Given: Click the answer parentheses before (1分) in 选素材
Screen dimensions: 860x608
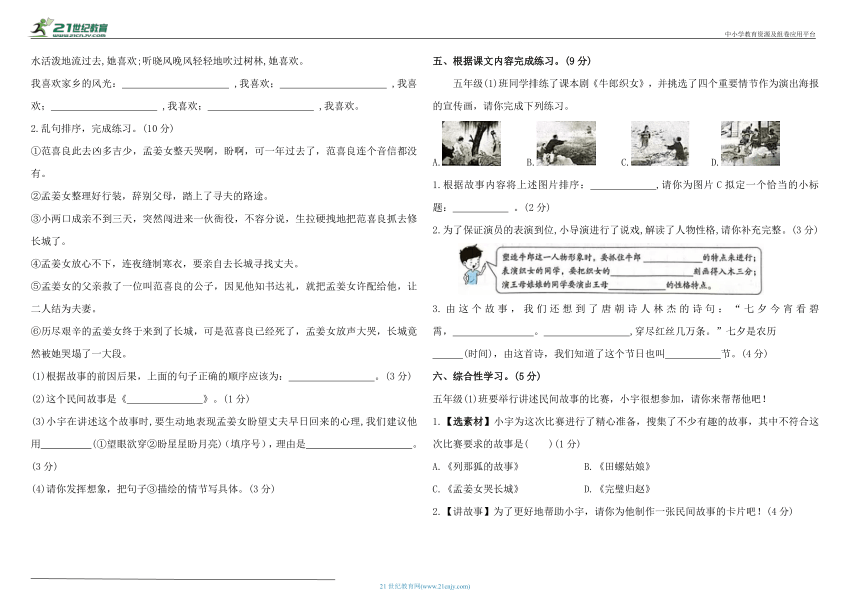Looking at the screenshot, I should (x=539, y=444).
